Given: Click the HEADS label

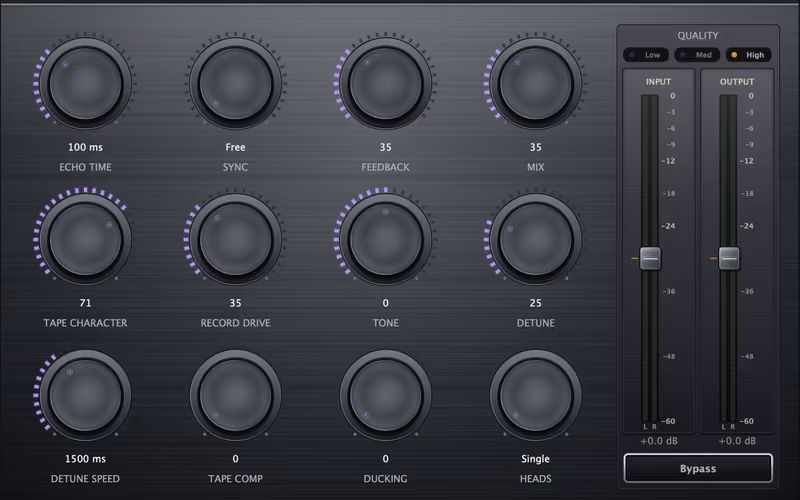Looking at the screenshot, I should tap(535, 479).
